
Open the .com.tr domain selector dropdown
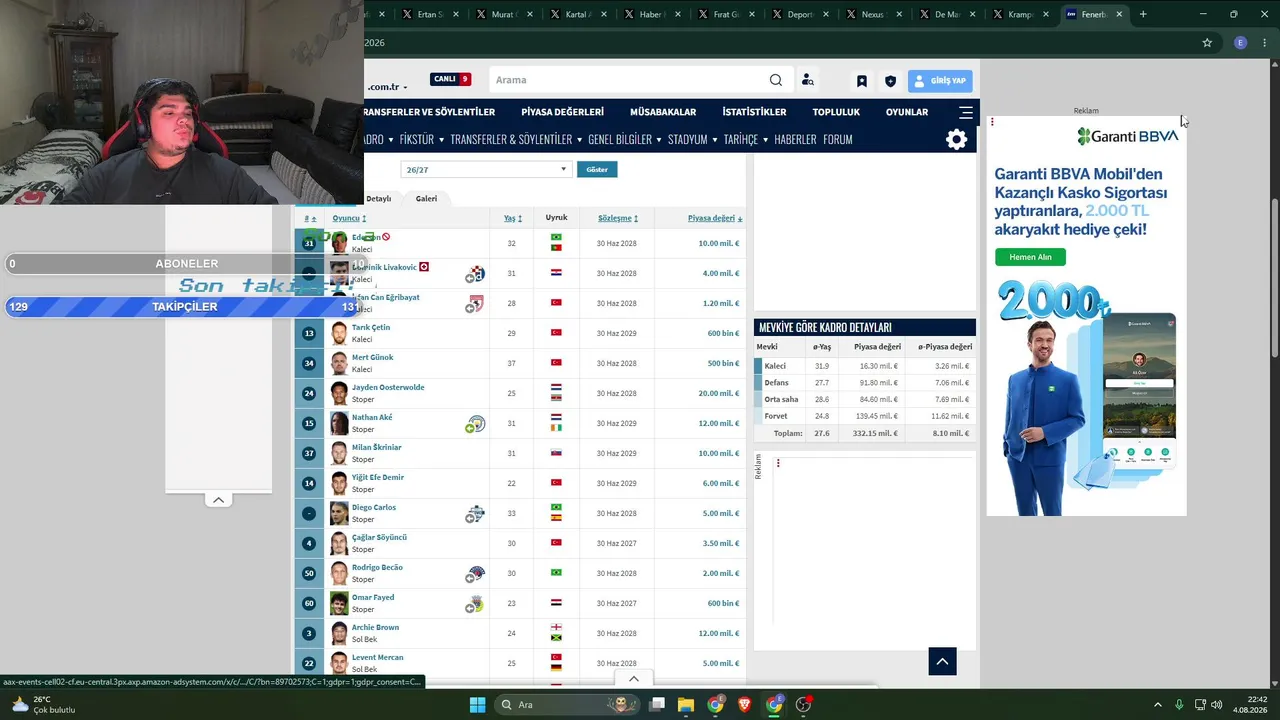point(388,87)
